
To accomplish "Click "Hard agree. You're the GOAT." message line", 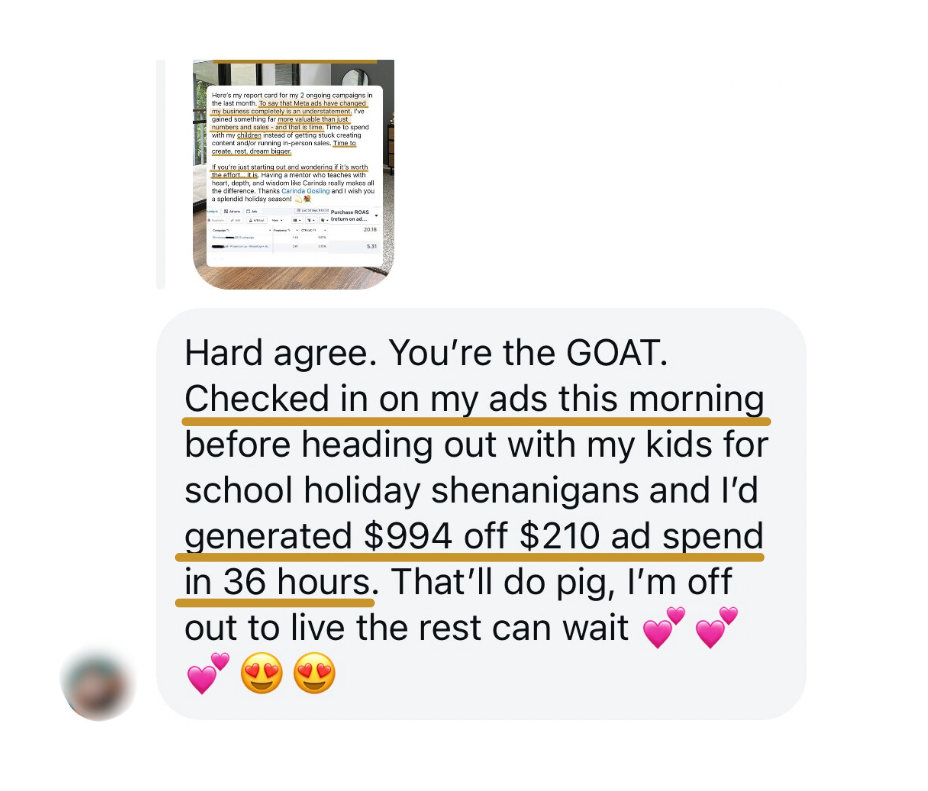I will 426,353.
